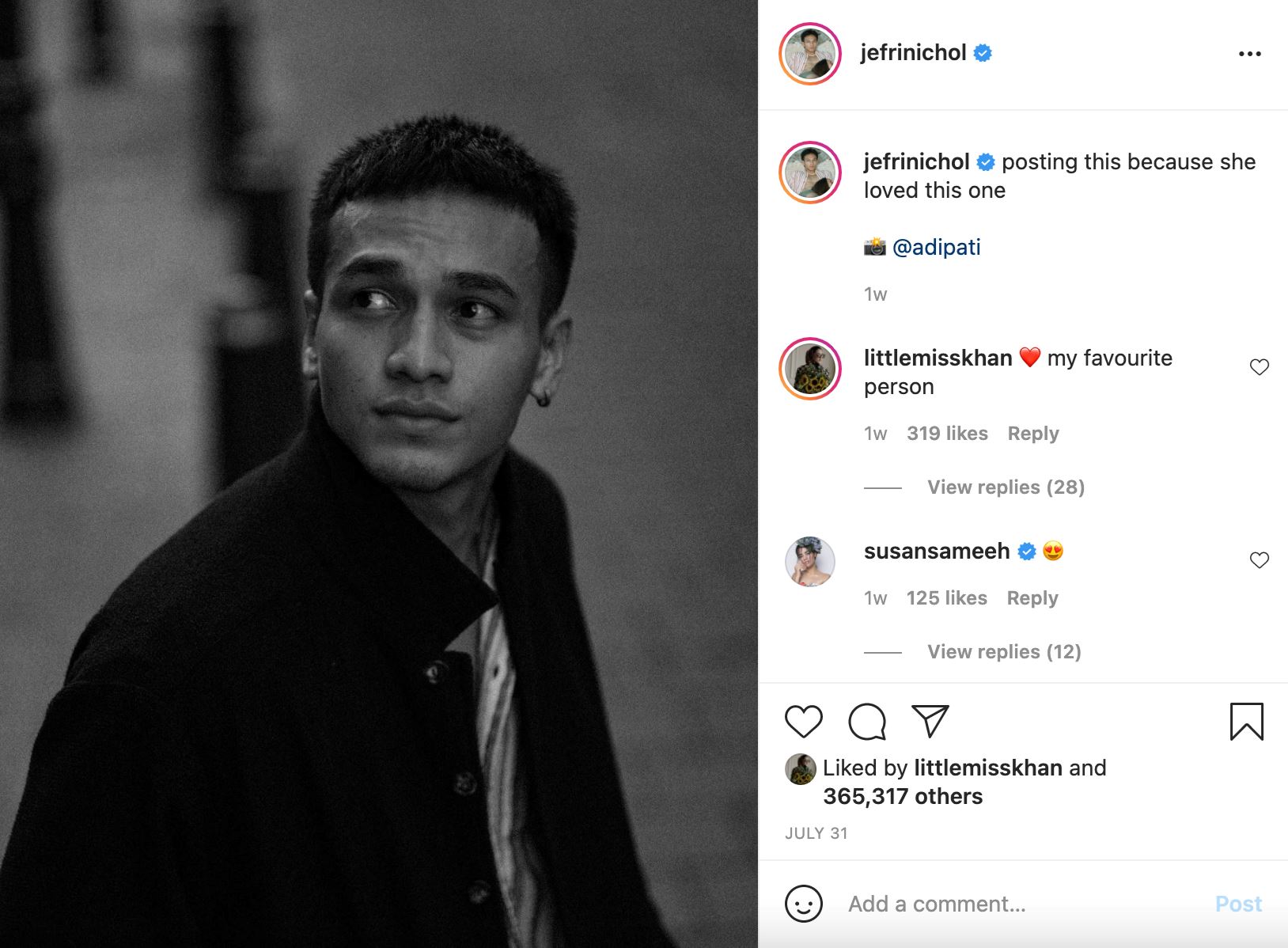Image resolution: width=1288 pixels, height=948 pixels.
Task: Open the @adipati tagged profile link
Action: (938, 246)
